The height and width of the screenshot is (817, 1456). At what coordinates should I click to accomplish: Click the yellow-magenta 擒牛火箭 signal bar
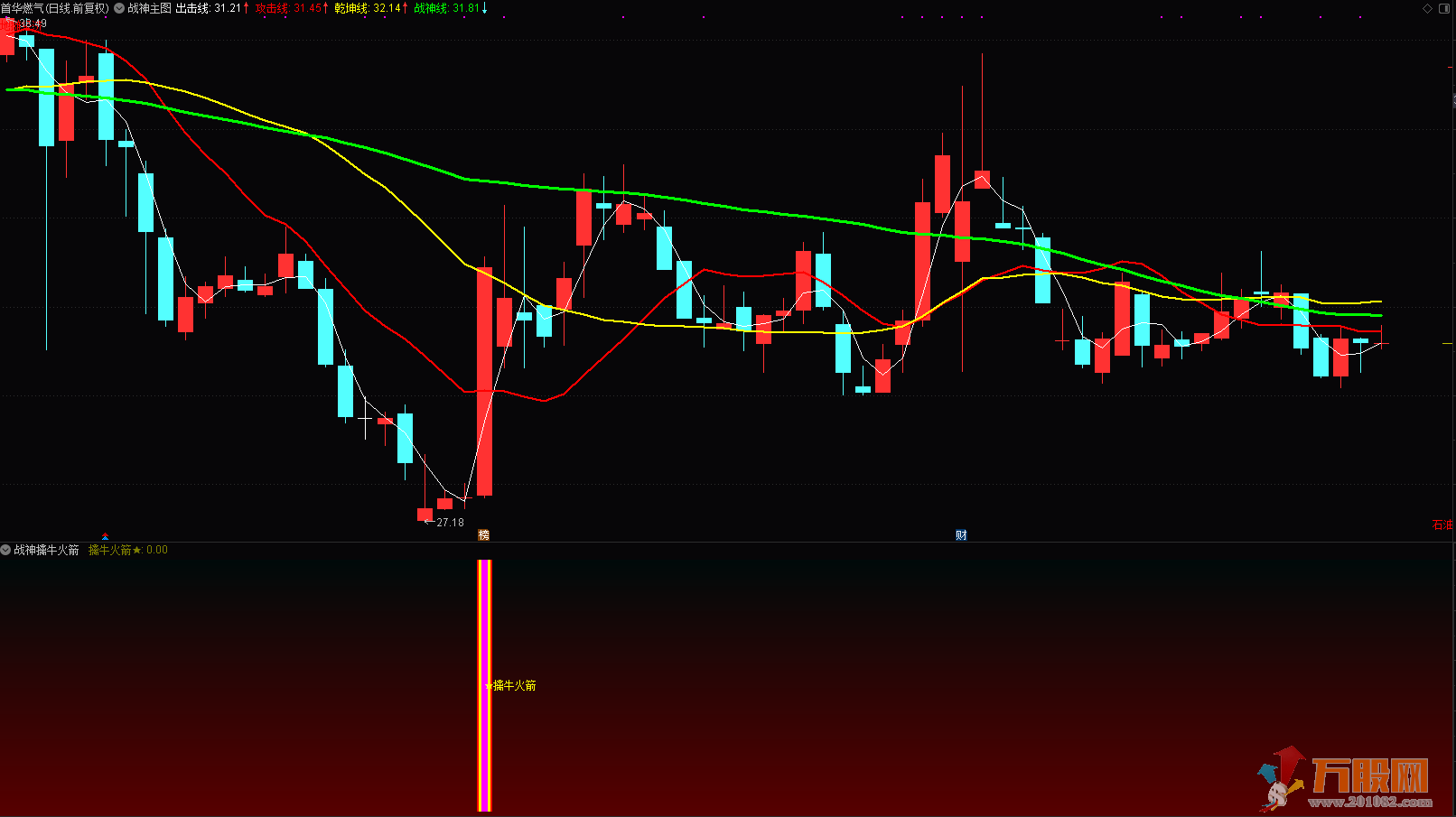(x=485, y=685)
